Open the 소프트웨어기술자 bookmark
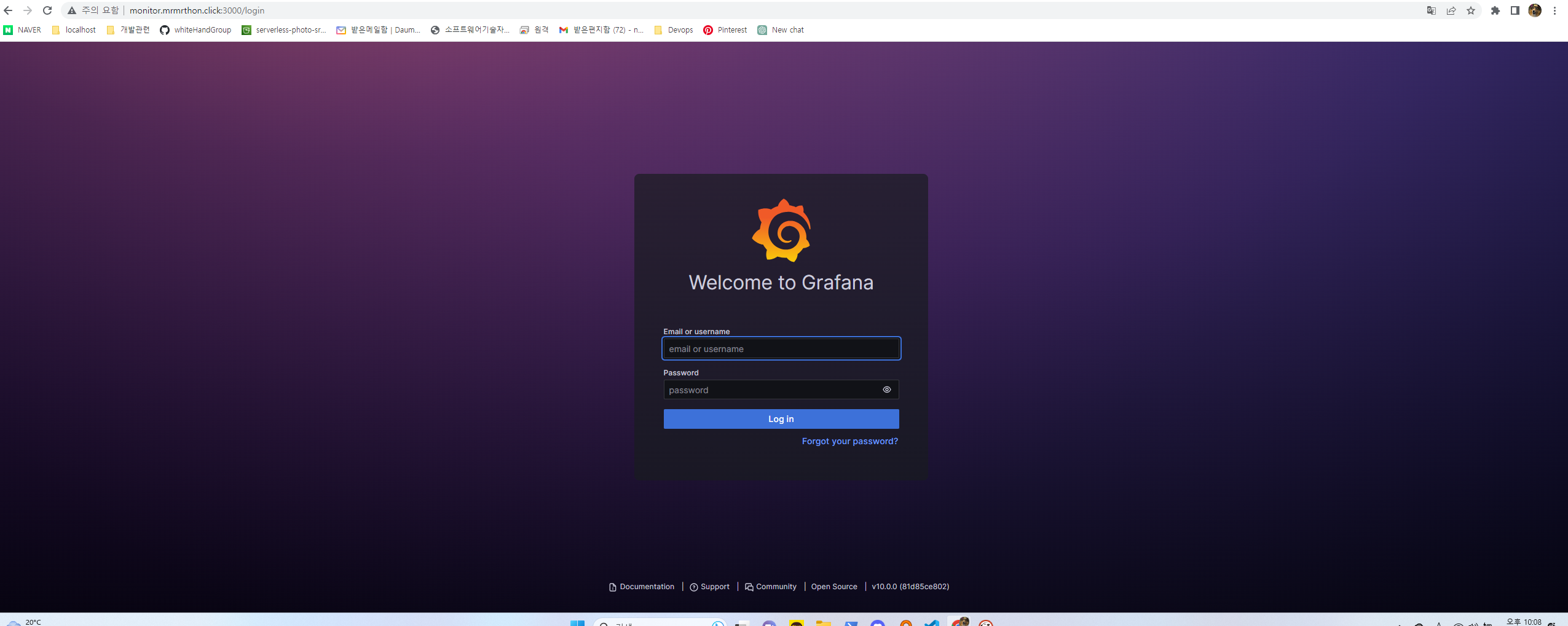Image resolution: width=1568 pixels, height=626 pixels. click(x=471, y=30)
